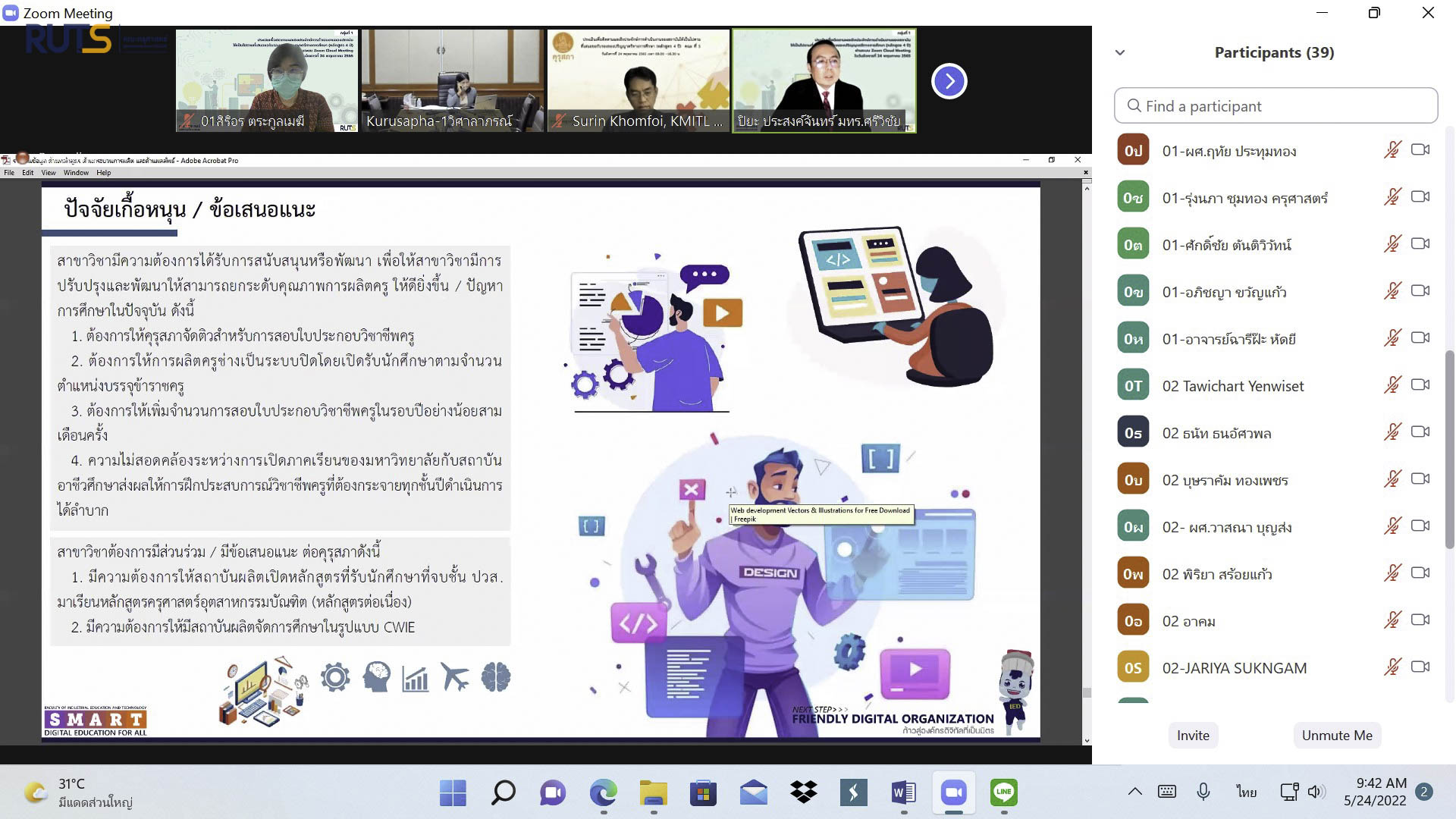Click microphone icon in system tray
The image size is (1456, 819).
click(x=1203, y=792)
